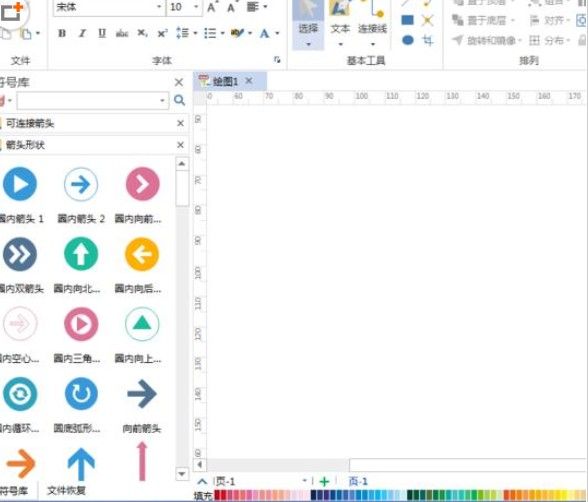The width and height of the screenshot is (588, 502).
Task: Open the 宋体 font name dropdown
Action: [159, 7]
